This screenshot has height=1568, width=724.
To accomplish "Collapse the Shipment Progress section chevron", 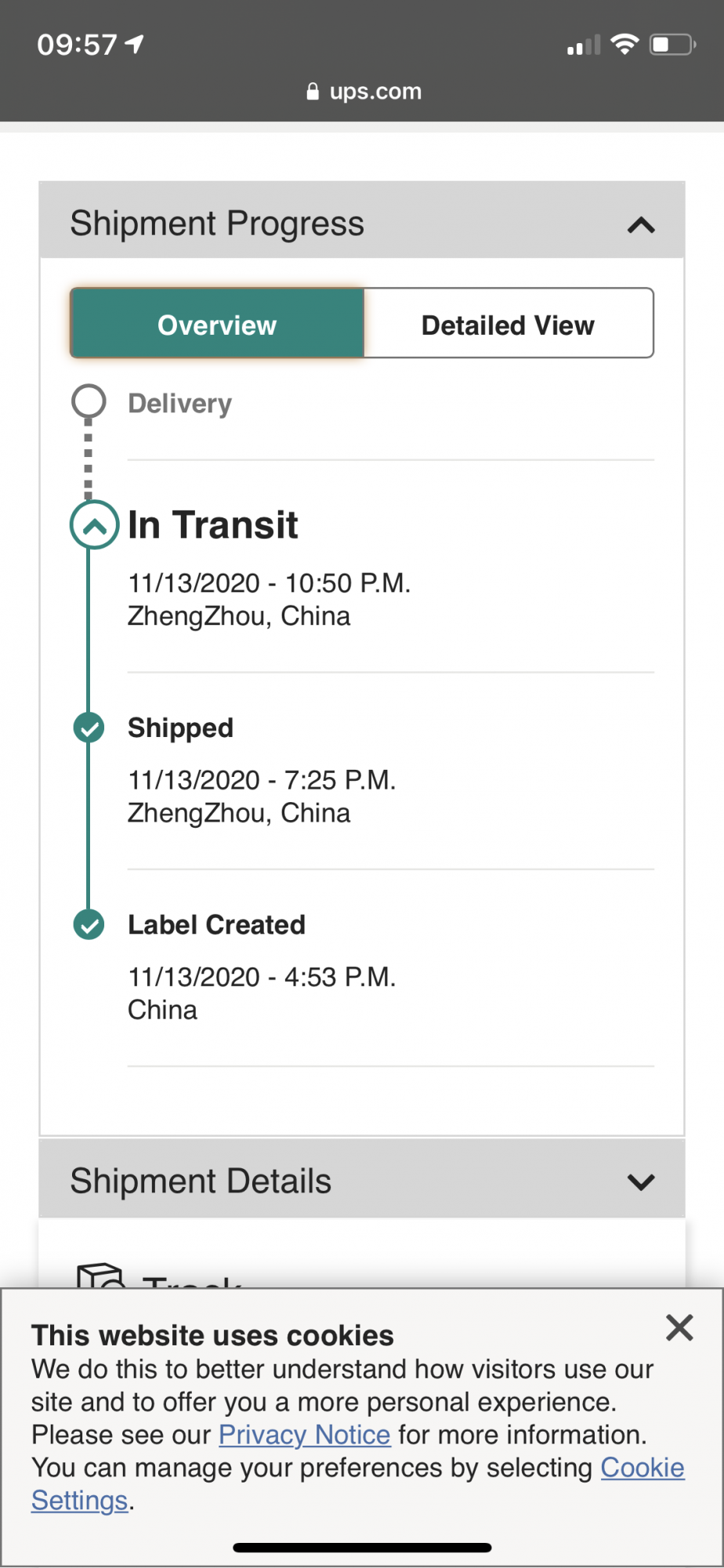I will pos(641,226).
